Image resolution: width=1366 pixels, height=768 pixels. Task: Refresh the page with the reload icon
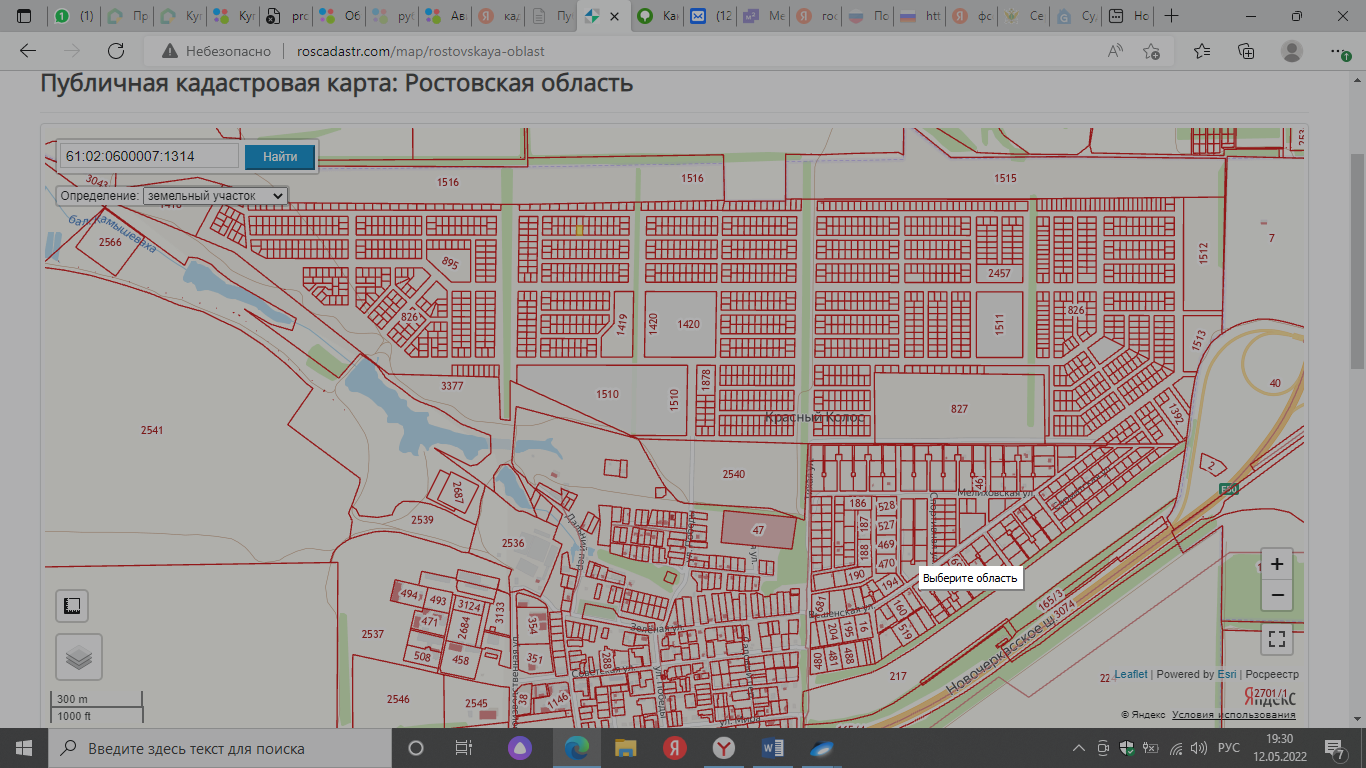pyautogui.click(x=116, y=51)
